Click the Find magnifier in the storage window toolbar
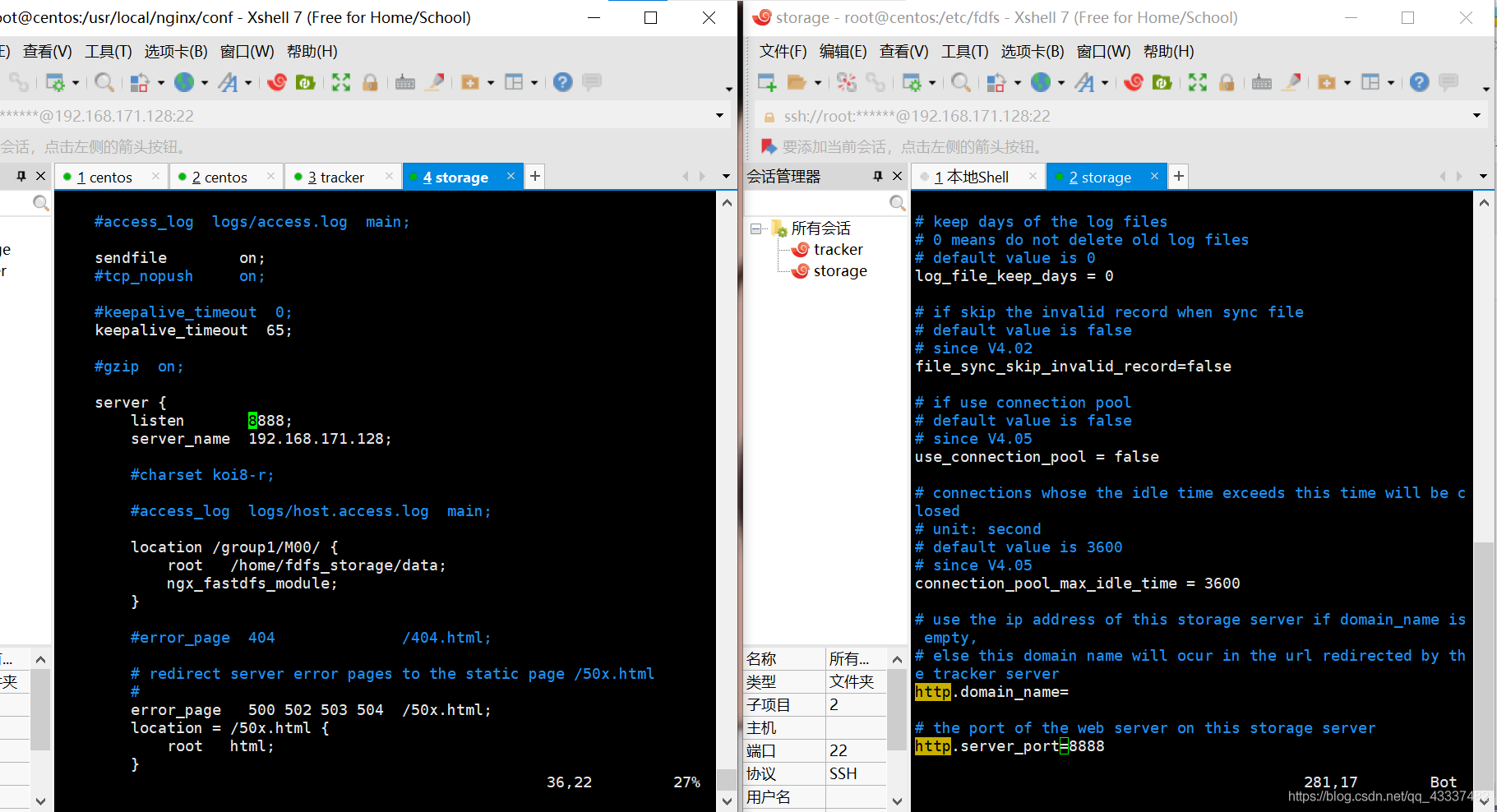1497x812 pixels. (960, 82)
